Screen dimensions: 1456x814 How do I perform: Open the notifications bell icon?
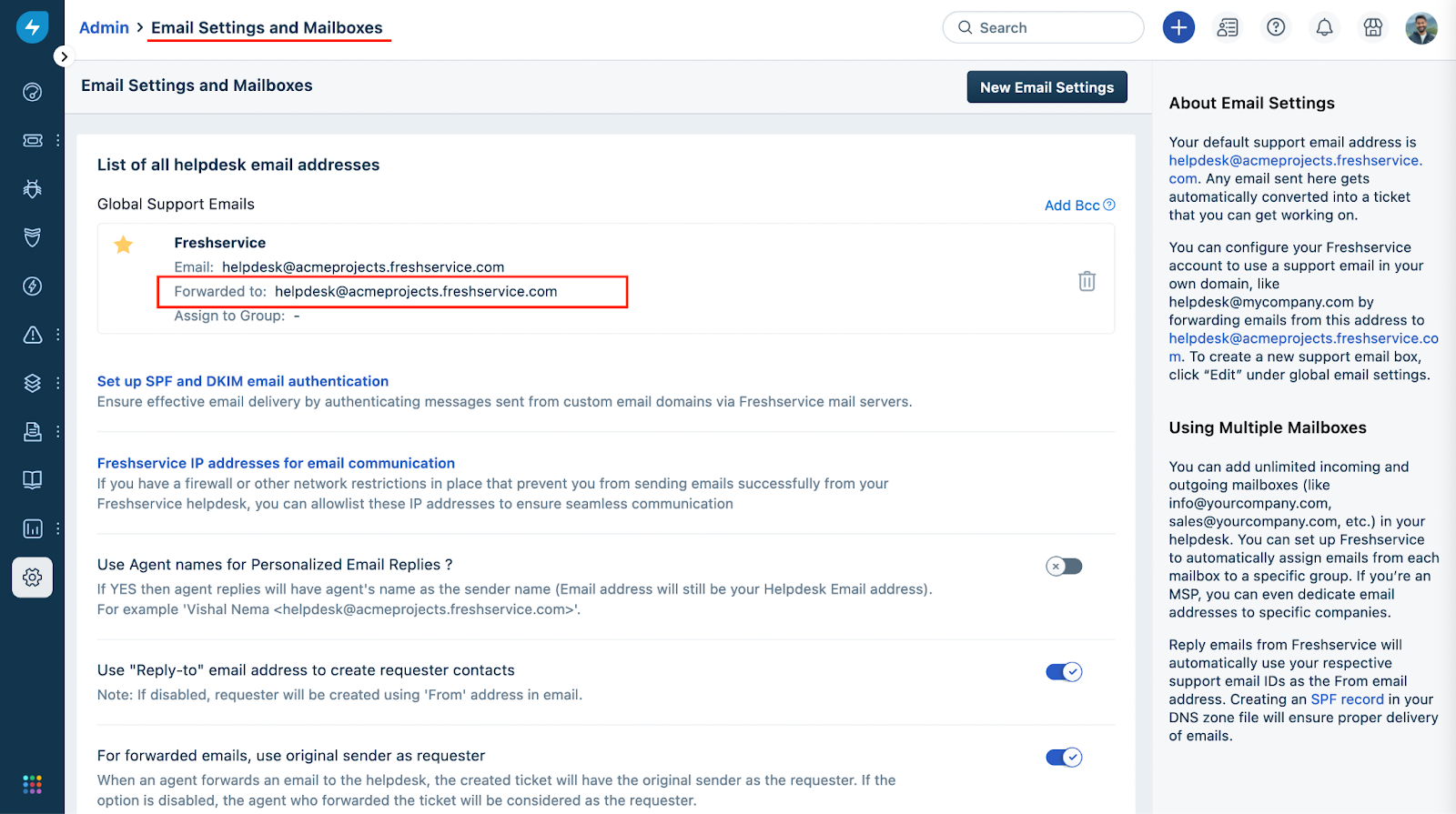[x=1324, y=27]
